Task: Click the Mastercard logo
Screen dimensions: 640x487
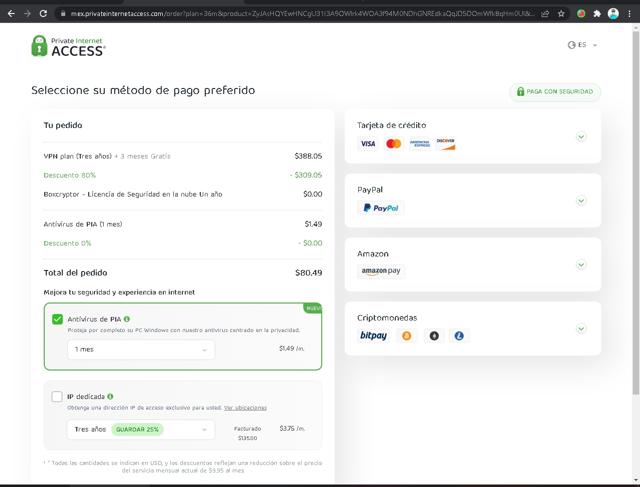Action: click(394, 144)
